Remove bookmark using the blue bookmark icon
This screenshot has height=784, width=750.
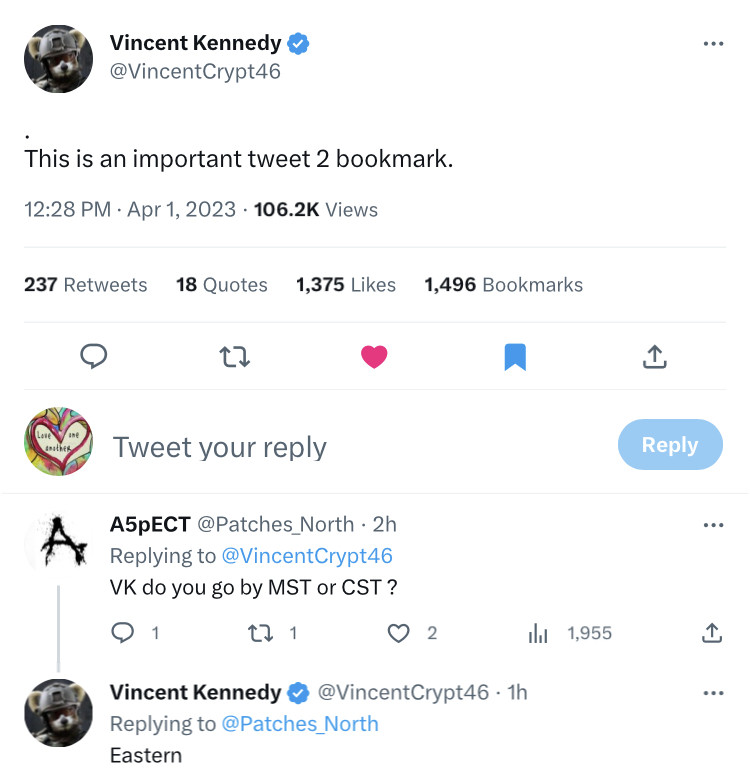pos(515,356)
